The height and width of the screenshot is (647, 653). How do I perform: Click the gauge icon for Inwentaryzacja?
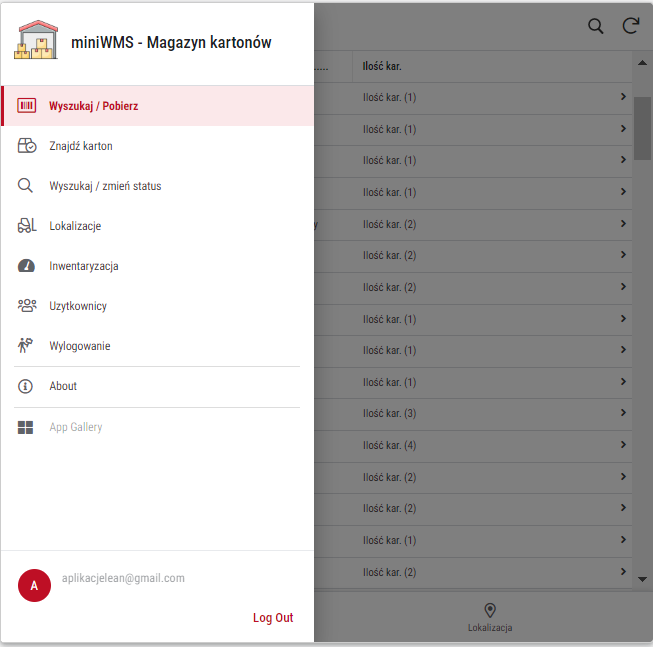tap(27, 266)
